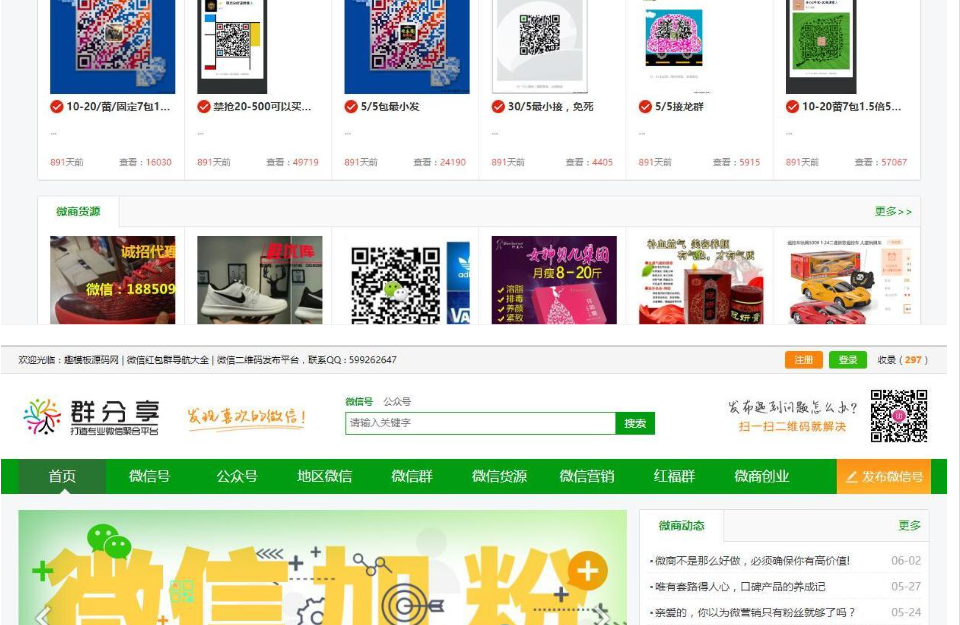Open the 公众号 navigation tab
The image size is (960, 625).
pos(237,476)
